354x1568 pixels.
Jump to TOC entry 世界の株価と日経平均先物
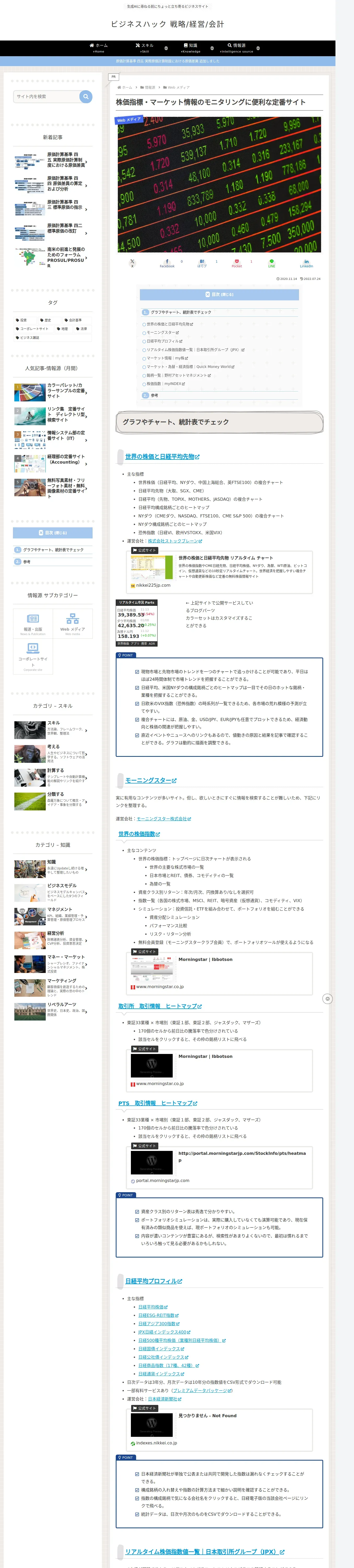coord(170,324)
